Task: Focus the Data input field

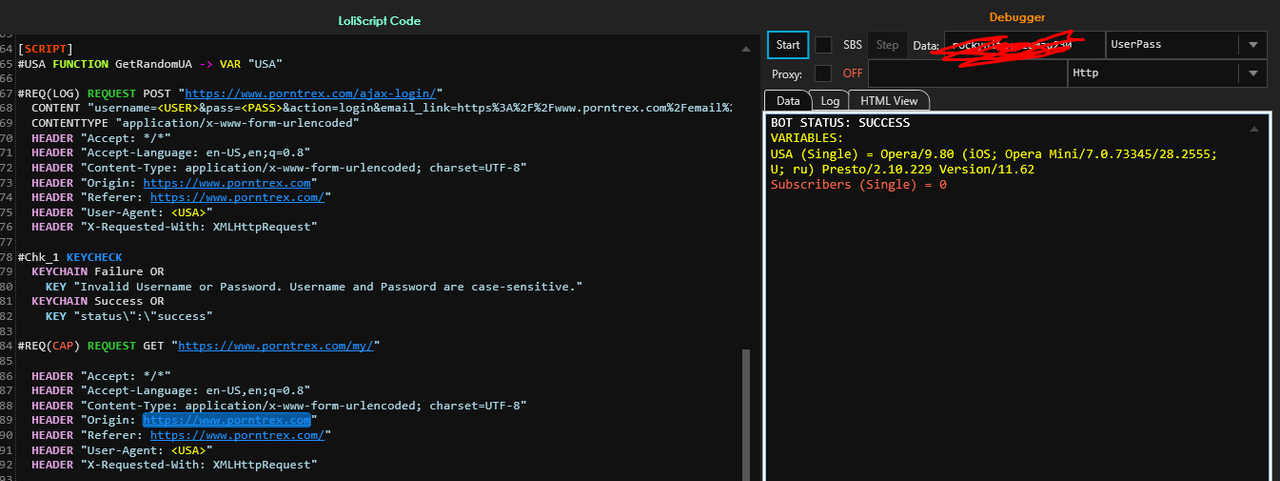Action: coord(1025,45)
